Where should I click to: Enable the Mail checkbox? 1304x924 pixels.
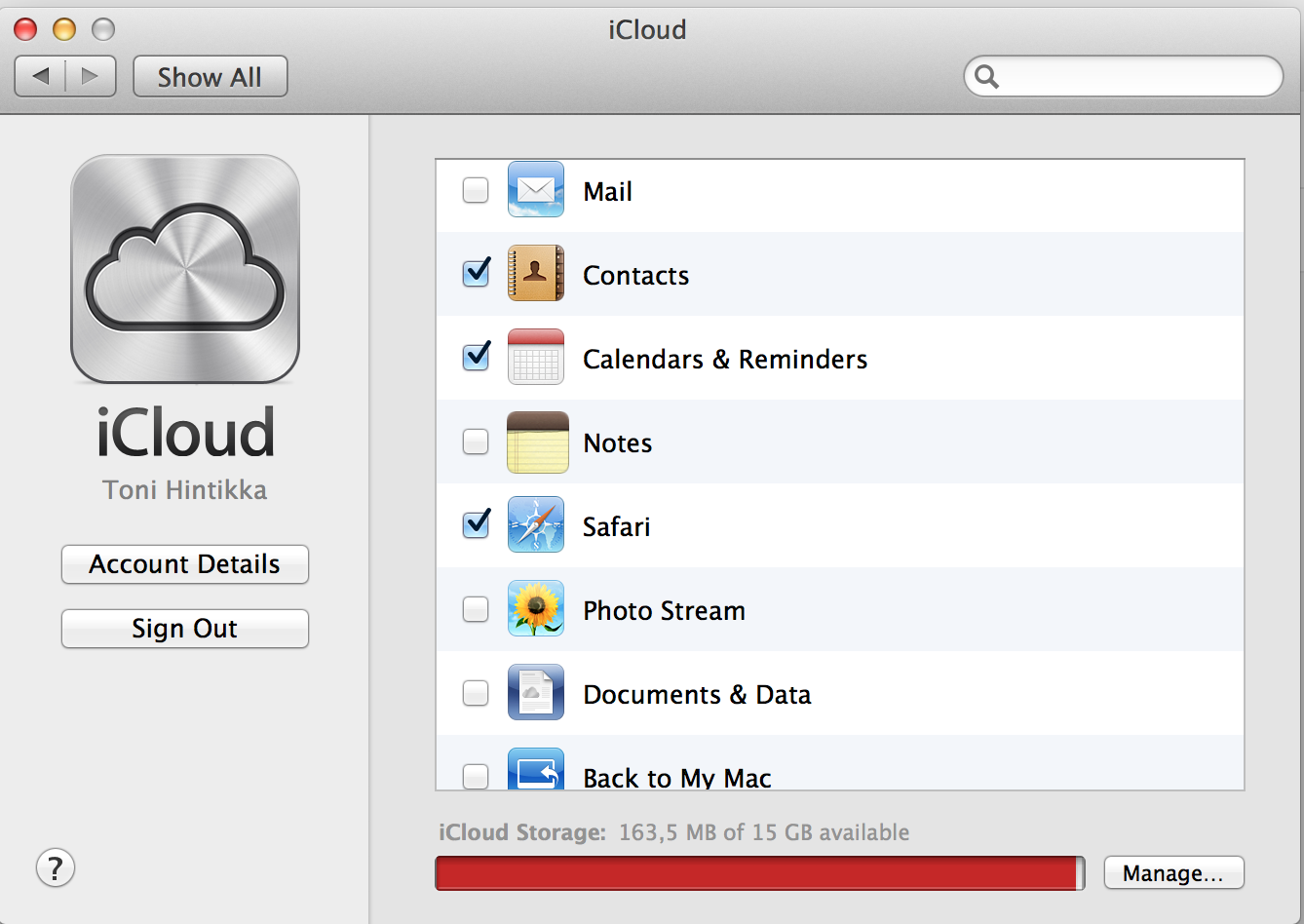click(x=476, y=190)
